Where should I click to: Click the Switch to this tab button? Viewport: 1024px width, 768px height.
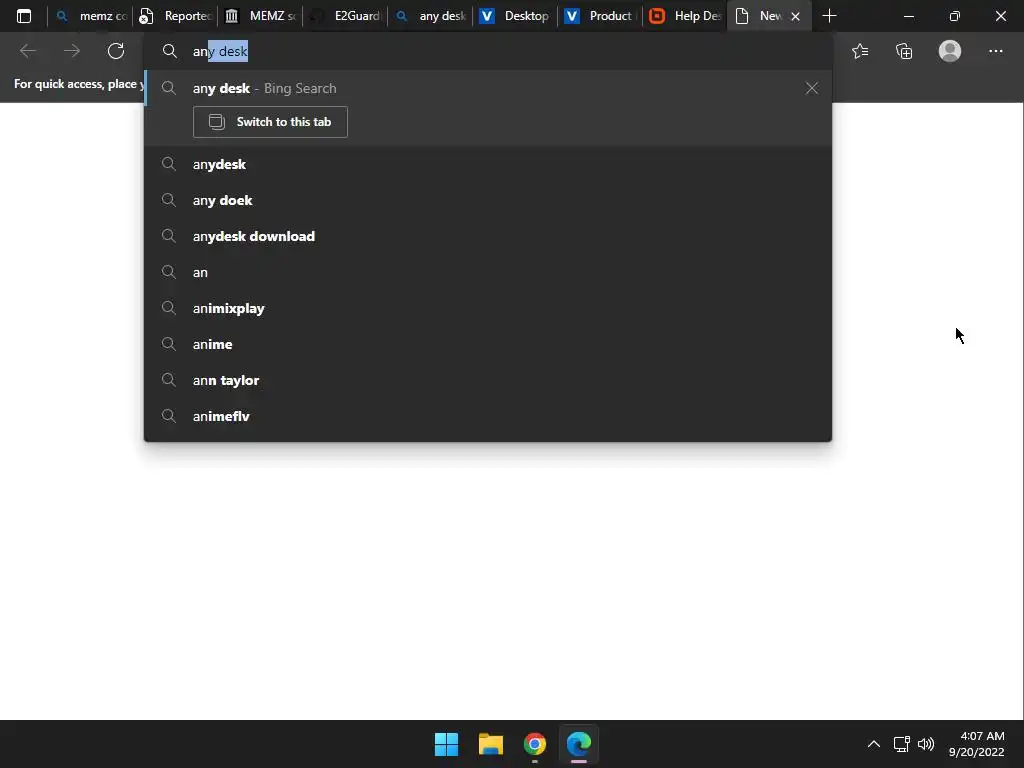pos(270,122)
